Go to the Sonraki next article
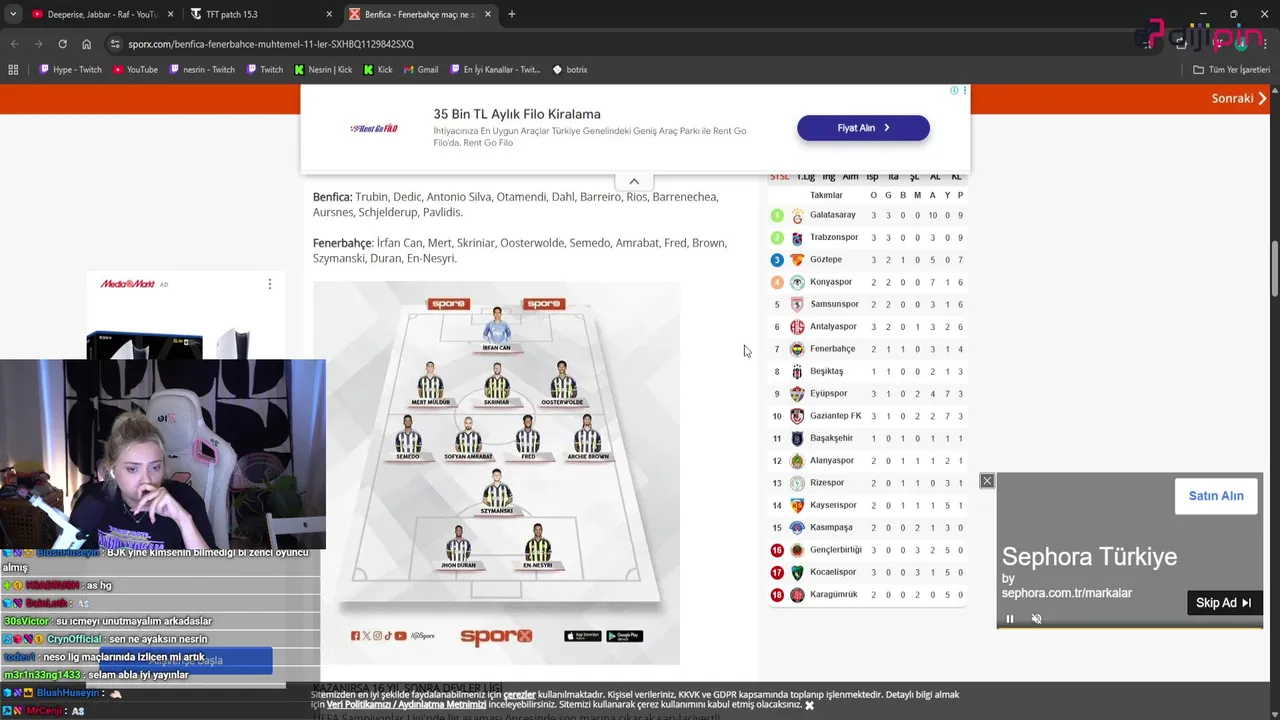 point(1239,98)
